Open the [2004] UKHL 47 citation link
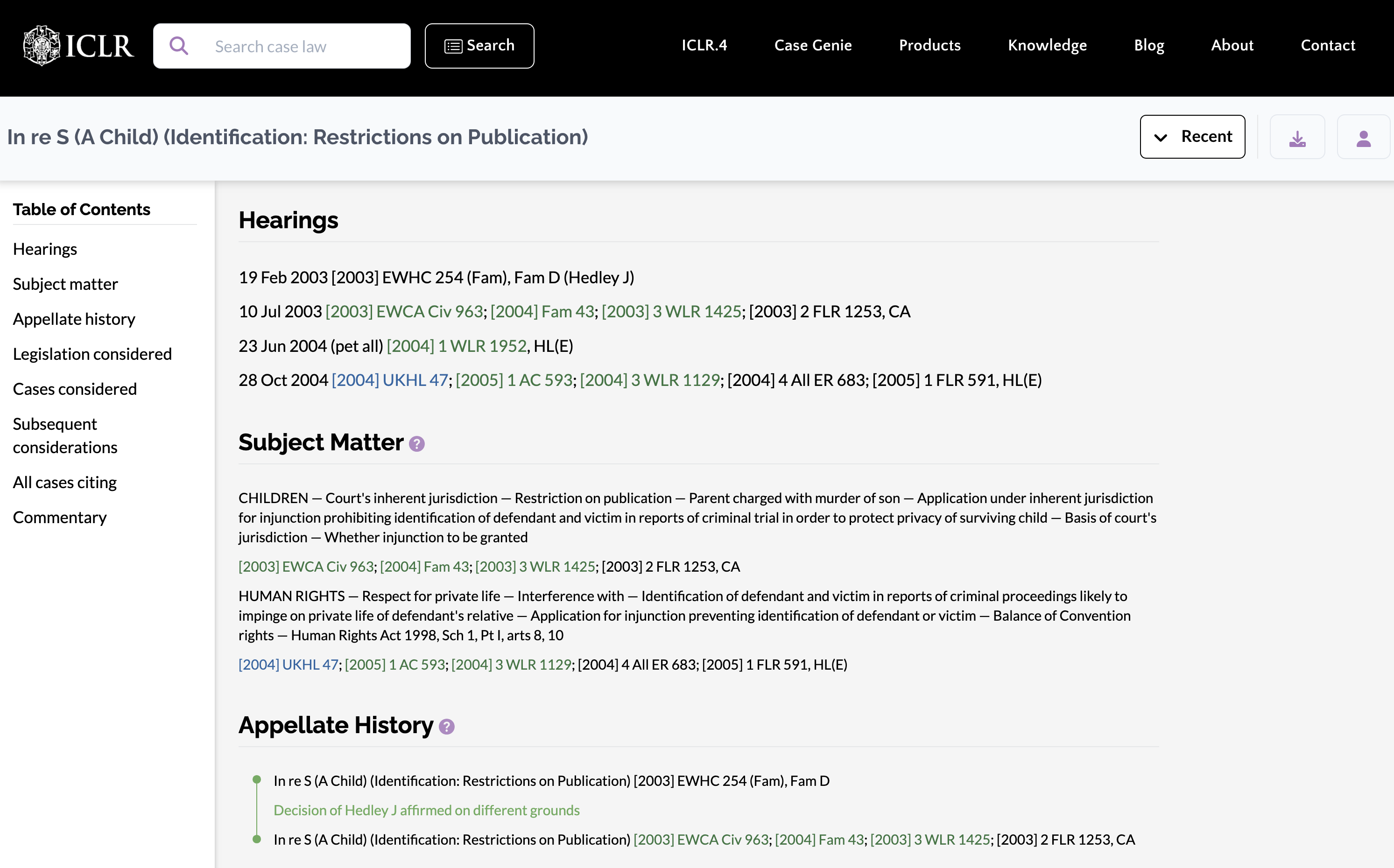Screen dimensions: 1394x868 click(389, 379)
